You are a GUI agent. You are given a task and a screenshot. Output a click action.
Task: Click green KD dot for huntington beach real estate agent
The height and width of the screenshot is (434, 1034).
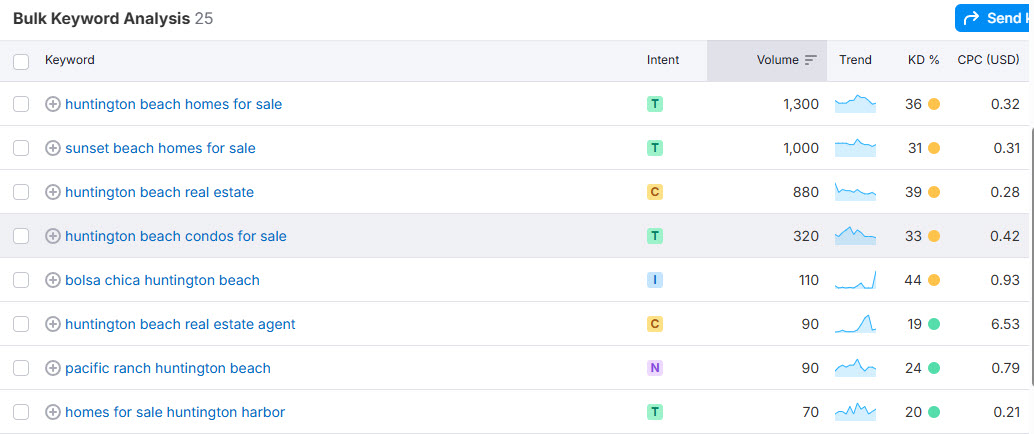934,324
